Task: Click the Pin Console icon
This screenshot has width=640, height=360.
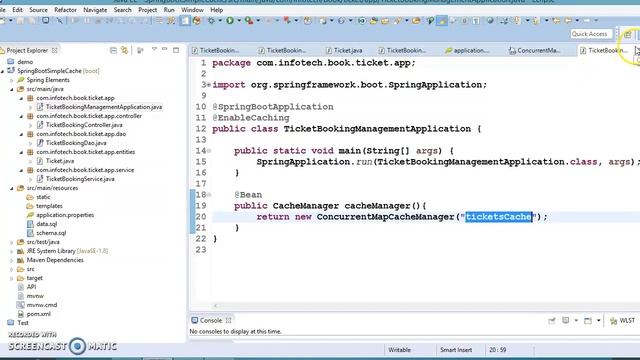Action: click(x=552, y=321)
